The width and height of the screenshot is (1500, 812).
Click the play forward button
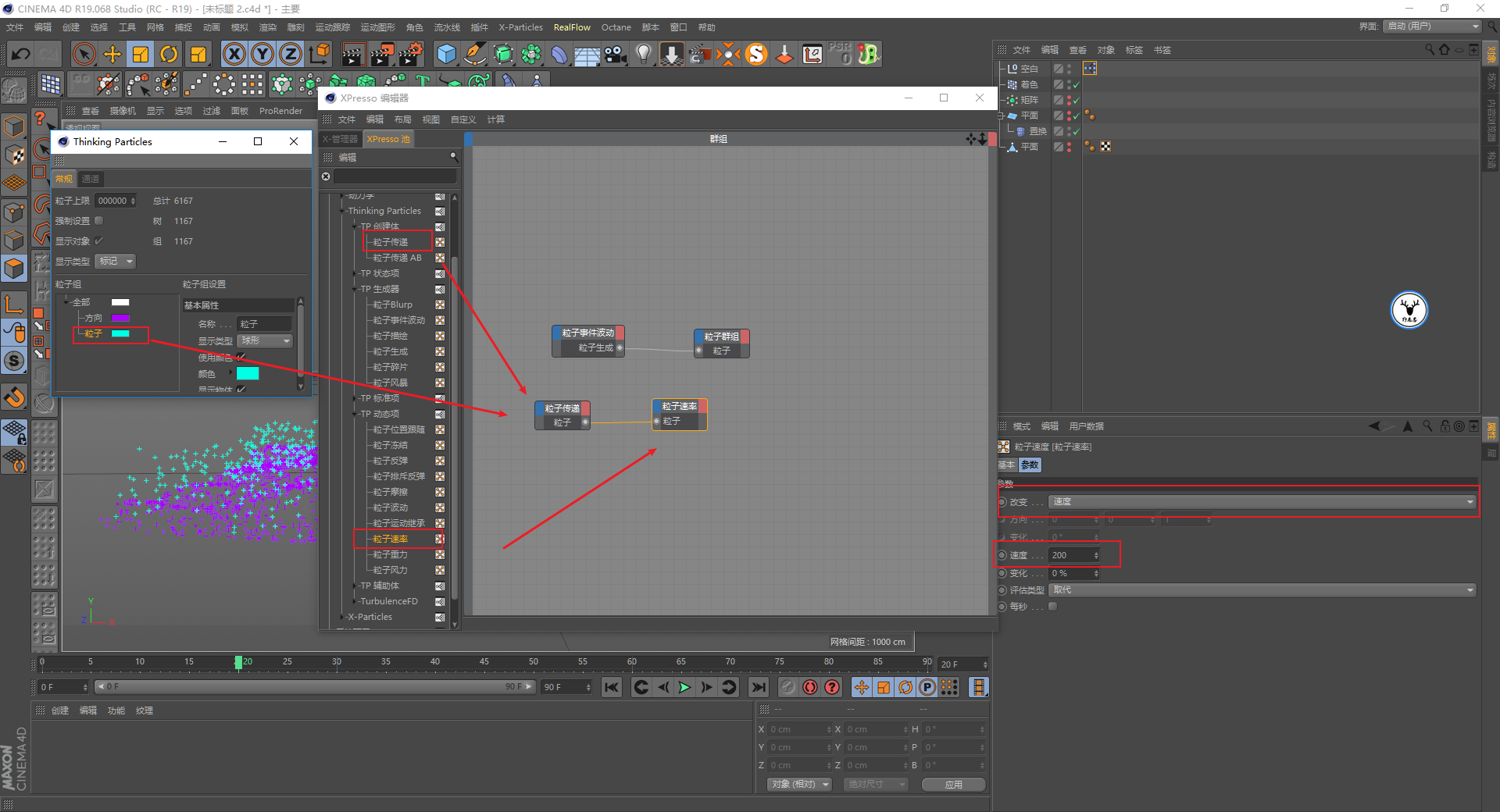click(684, 687)
